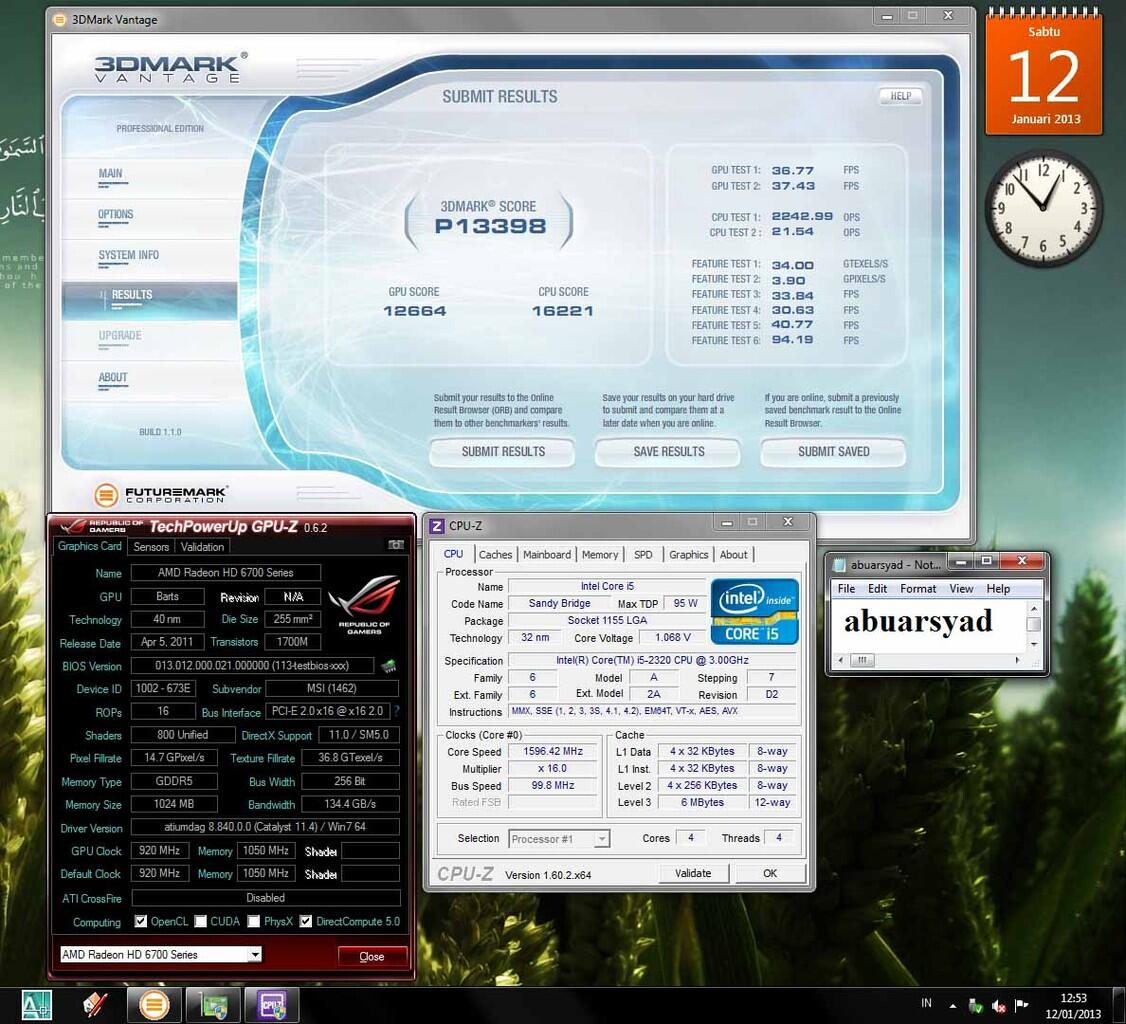The width and height of the screenshot is (1126, 1024).
Task: Click the IN language indicator
Action: pos(926,1003)
